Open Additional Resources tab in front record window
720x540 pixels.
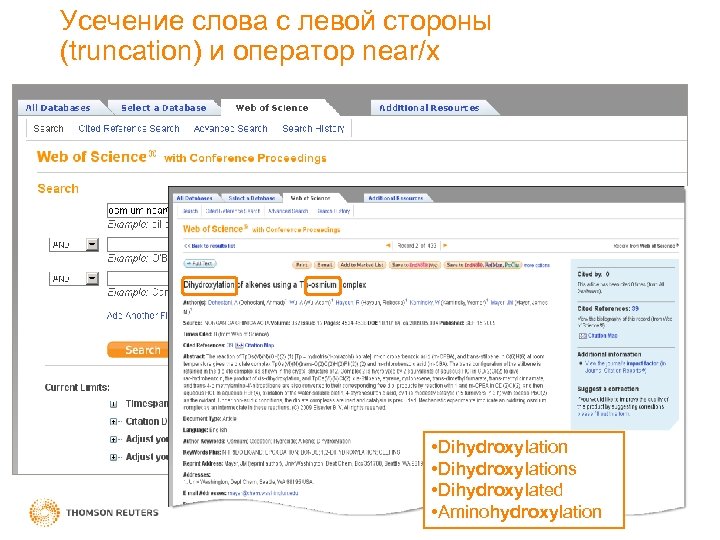tap(395, 198)
